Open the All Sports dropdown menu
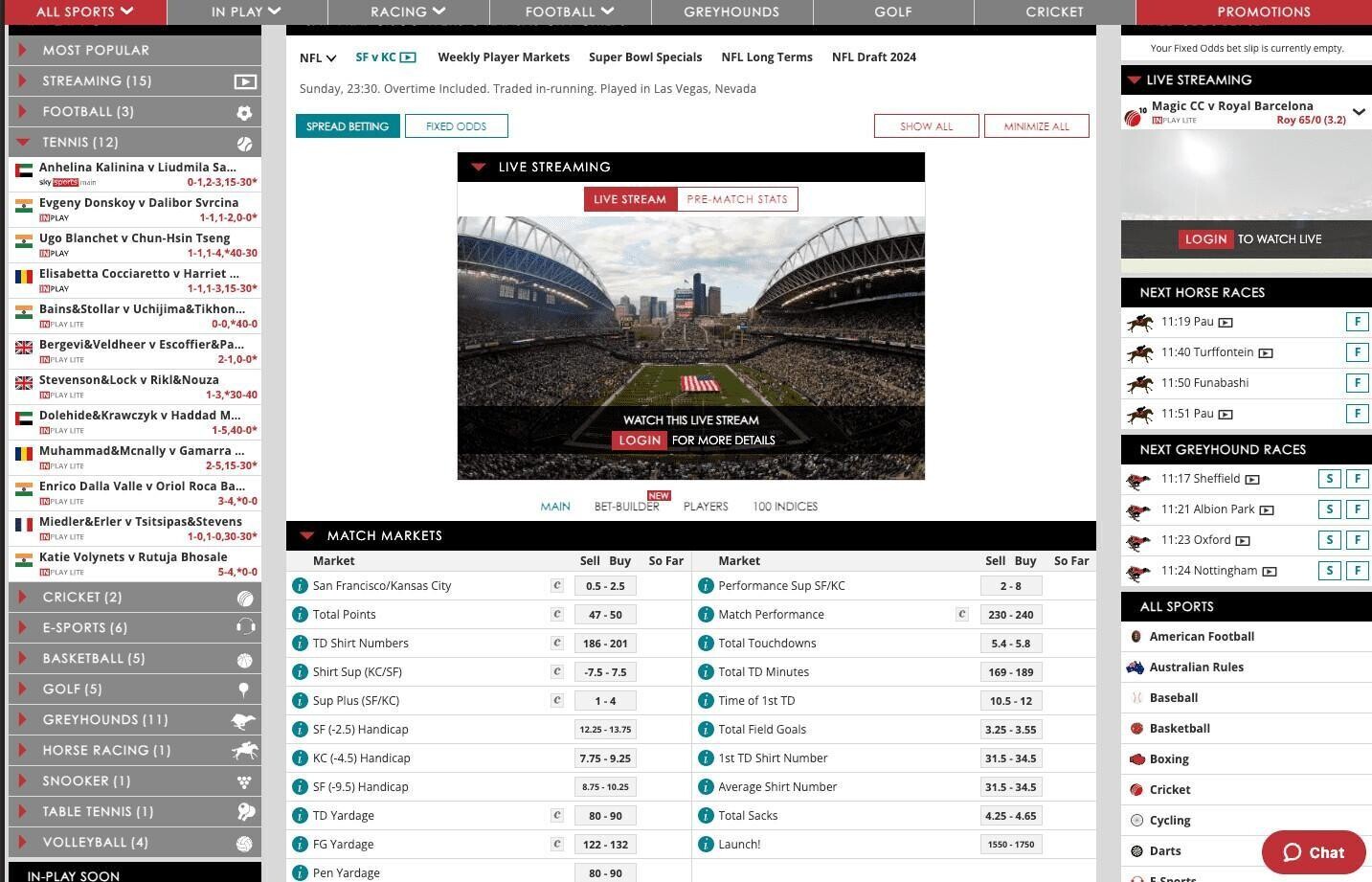The image size is (1372, 882). (84, 11)
